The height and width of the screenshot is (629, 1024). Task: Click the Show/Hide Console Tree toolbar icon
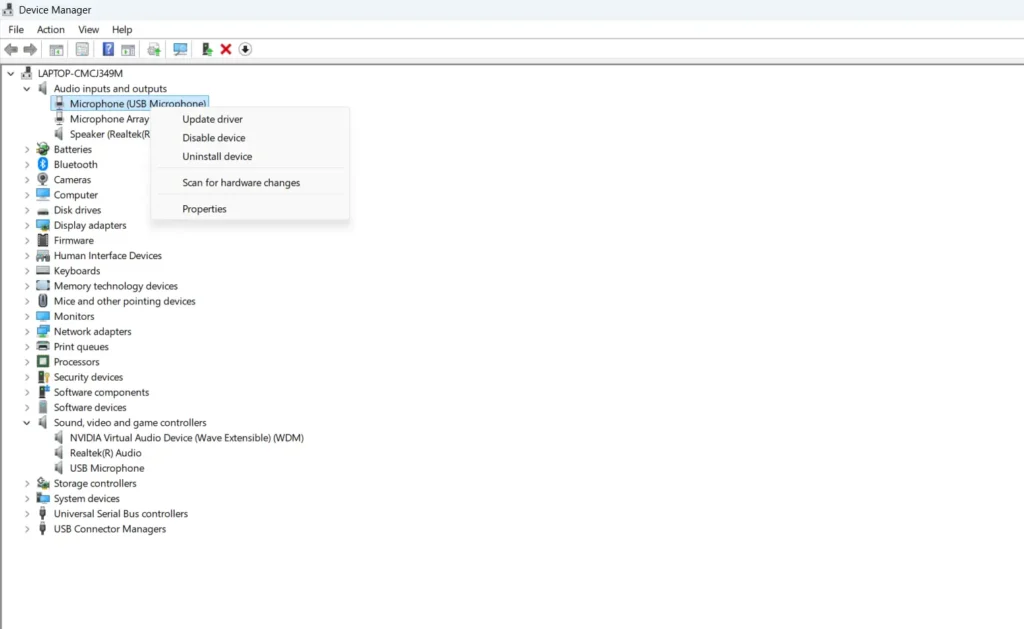click(56, 48)
